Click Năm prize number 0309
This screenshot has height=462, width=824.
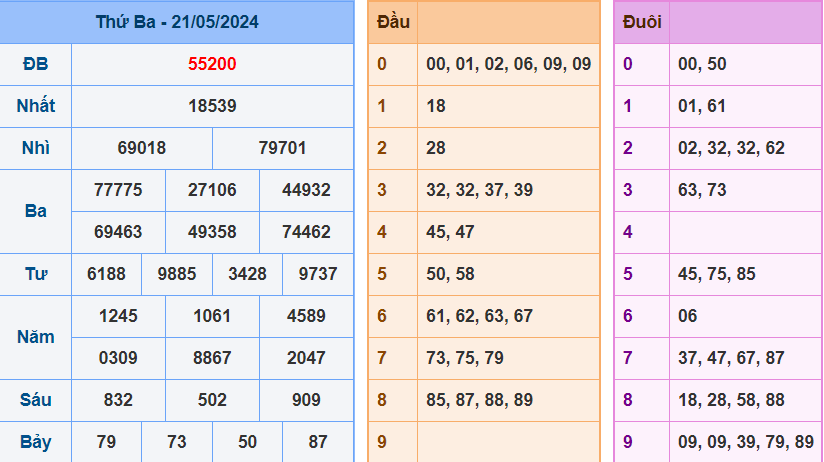118,358
